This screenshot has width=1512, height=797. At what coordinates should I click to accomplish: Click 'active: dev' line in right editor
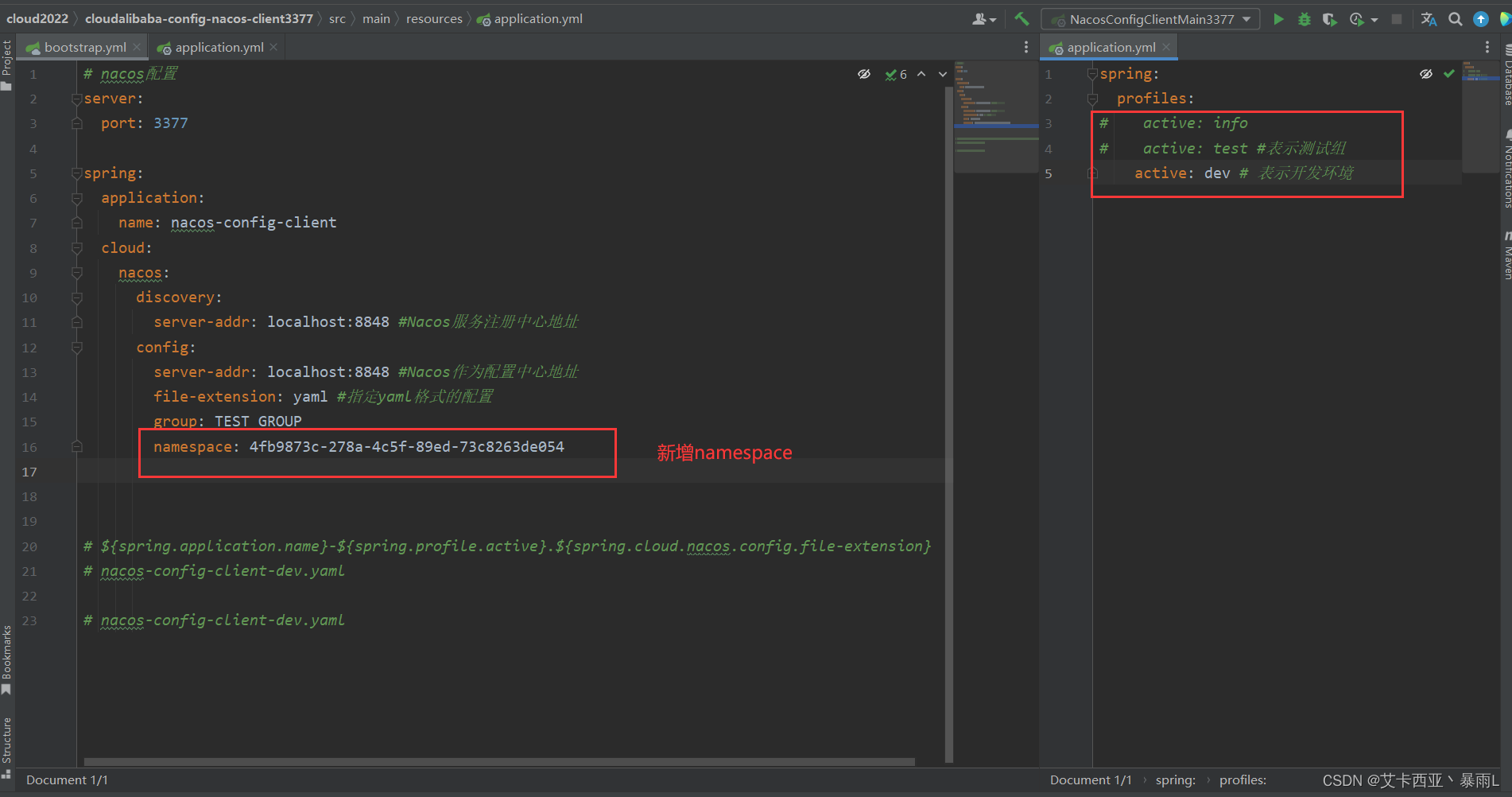point(1243,173)
